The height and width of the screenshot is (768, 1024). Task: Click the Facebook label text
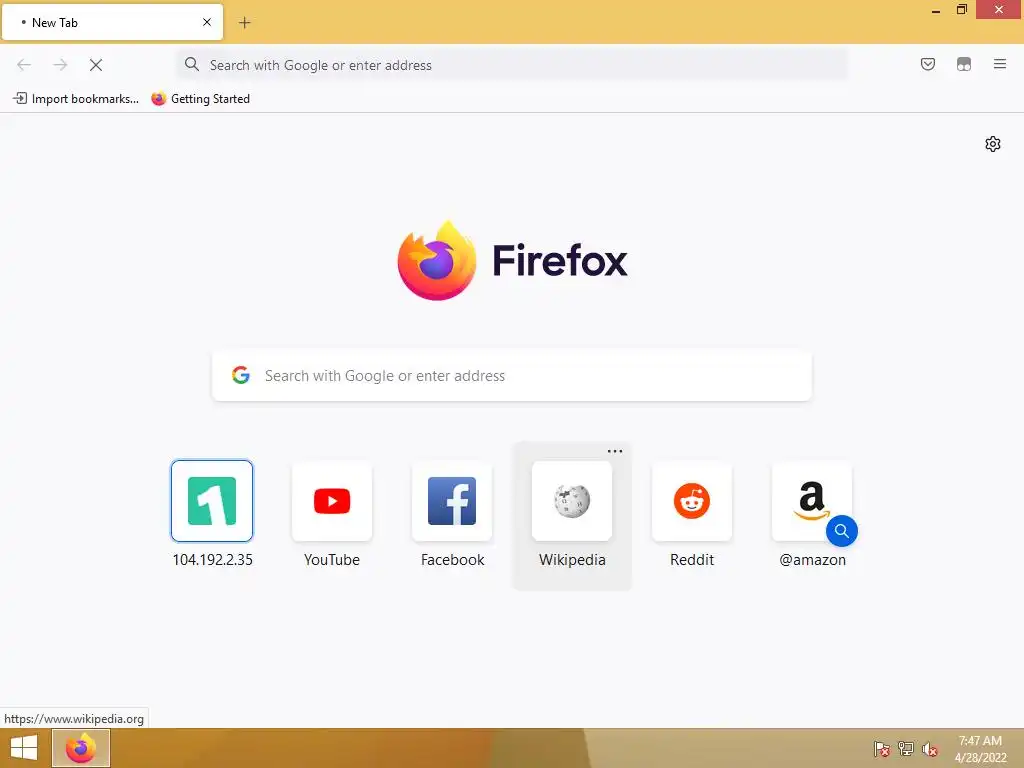coord(452,560)
